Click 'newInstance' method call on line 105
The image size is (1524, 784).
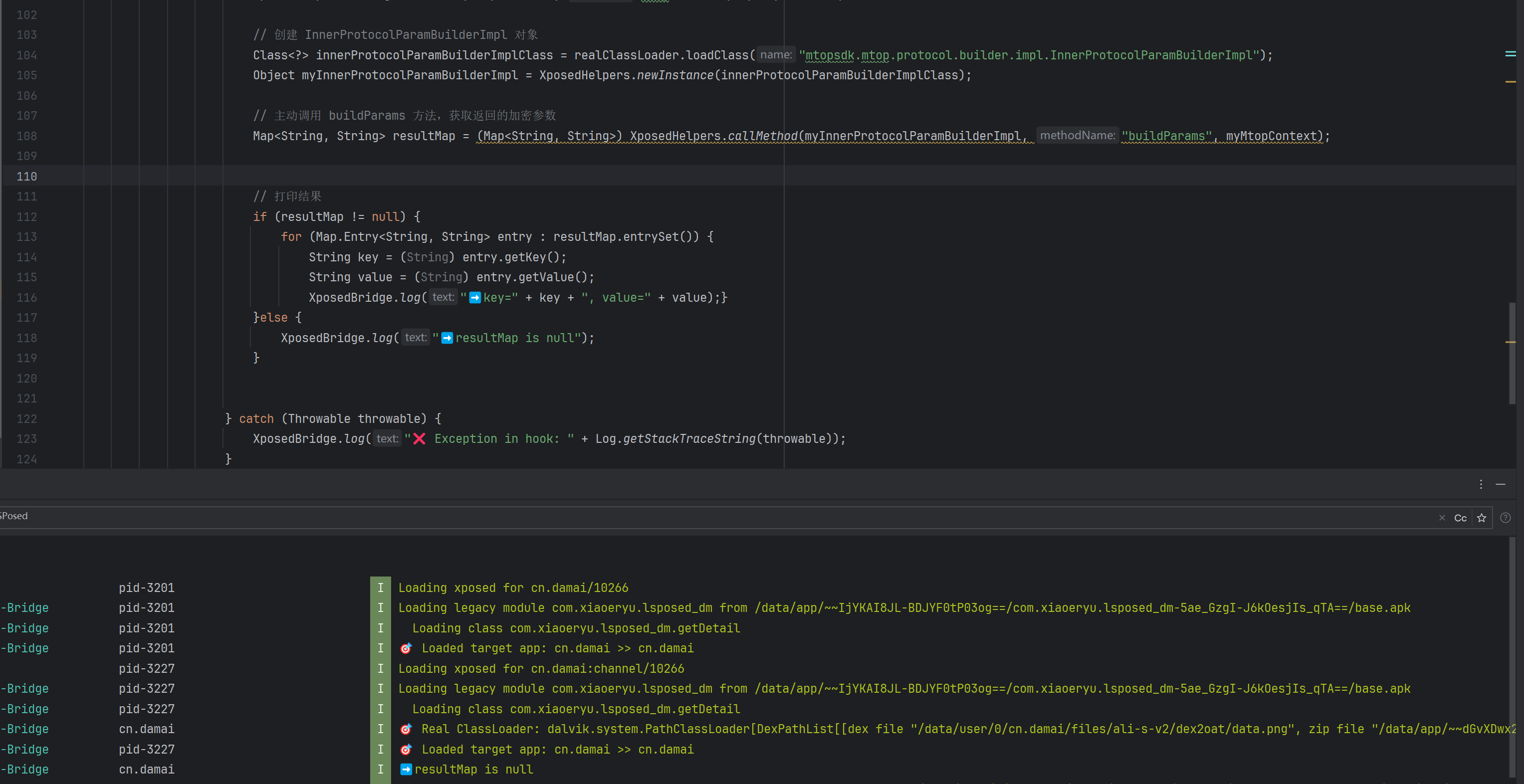(x=675, y=75)
